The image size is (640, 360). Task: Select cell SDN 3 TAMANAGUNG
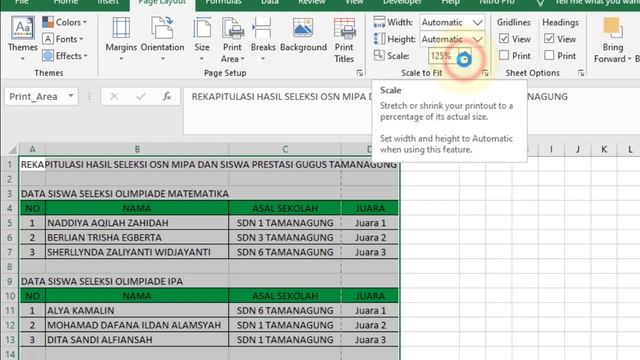[x=285, y=238]
